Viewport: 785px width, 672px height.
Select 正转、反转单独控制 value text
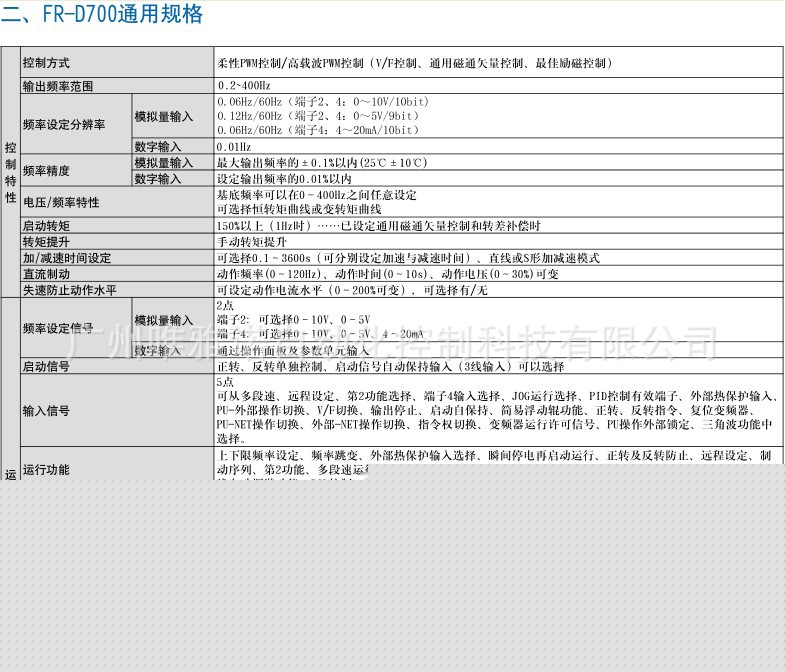[x=390, y=367]
